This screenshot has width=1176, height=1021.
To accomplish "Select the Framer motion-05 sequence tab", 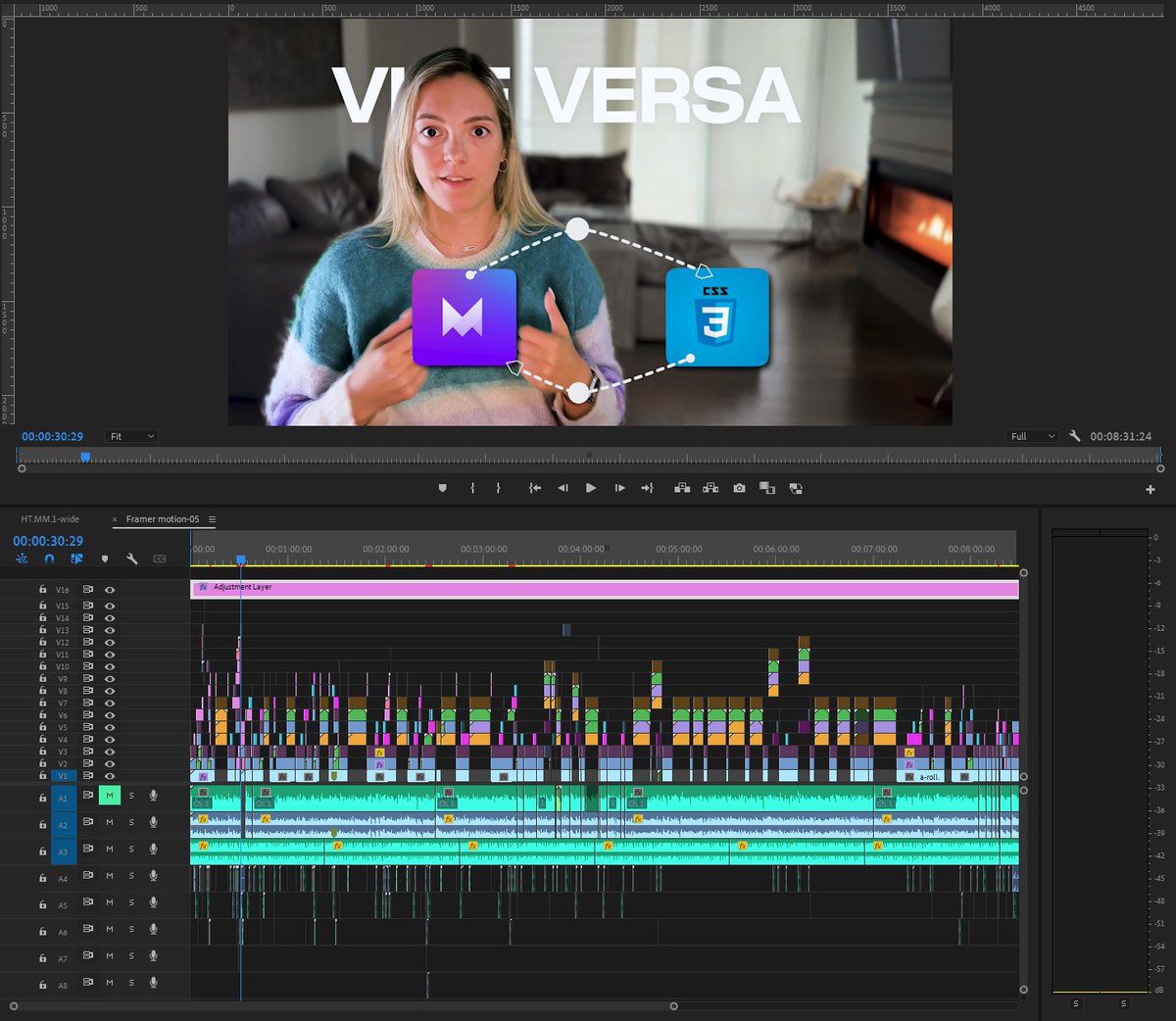I will [163, 519].
